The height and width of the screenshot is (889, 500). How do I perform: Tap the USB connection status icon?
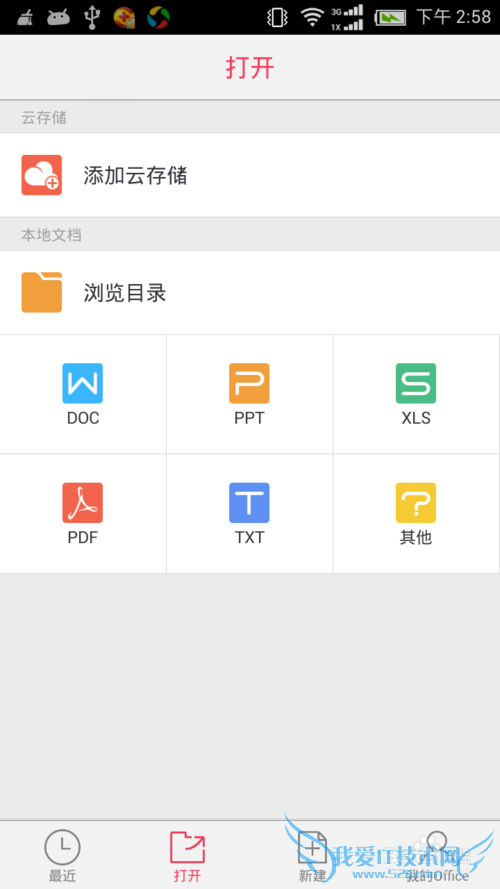coord(91,17)
